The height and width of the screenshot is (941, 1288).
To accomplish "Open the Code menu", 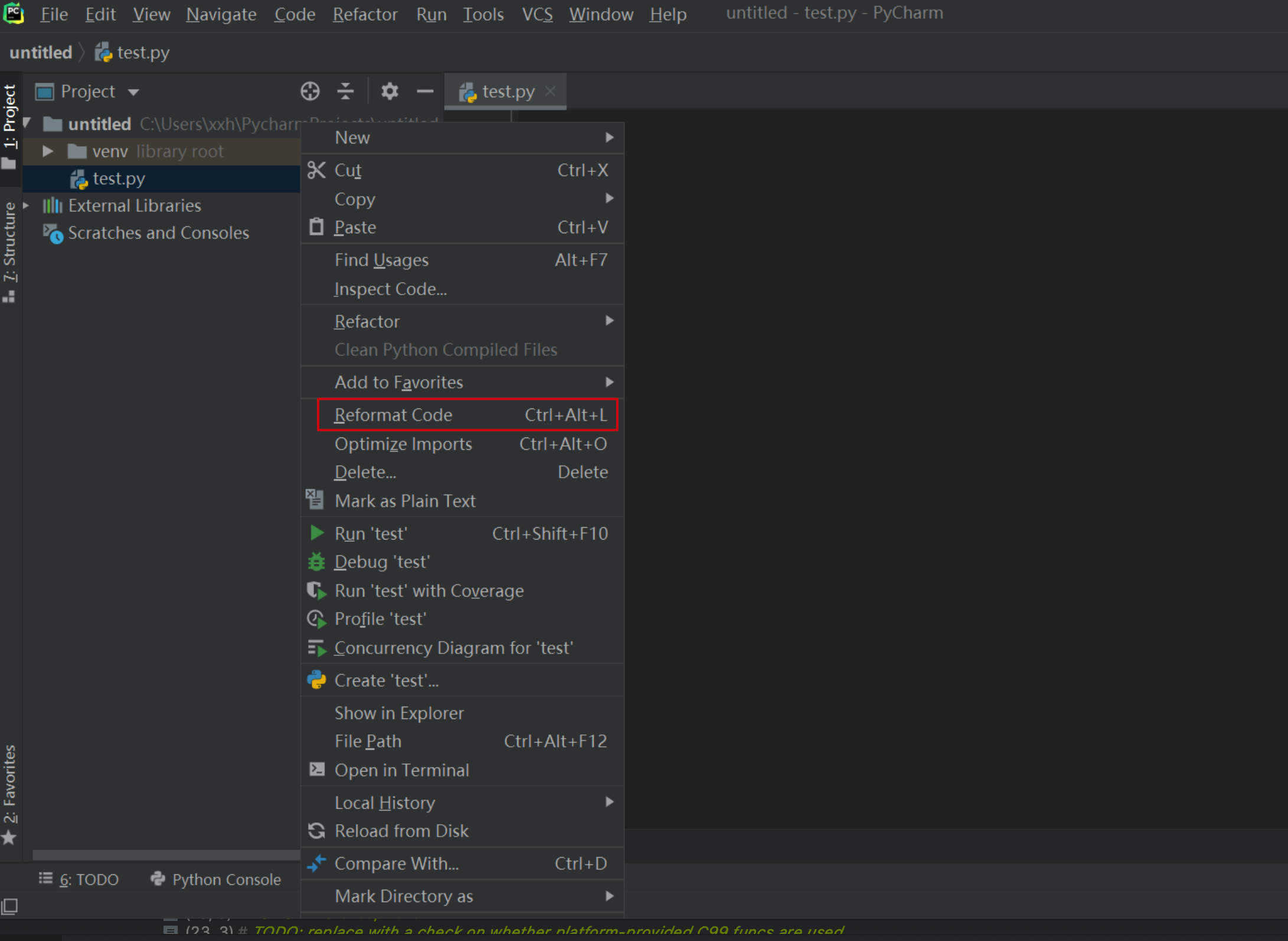I will pos(295,14).
